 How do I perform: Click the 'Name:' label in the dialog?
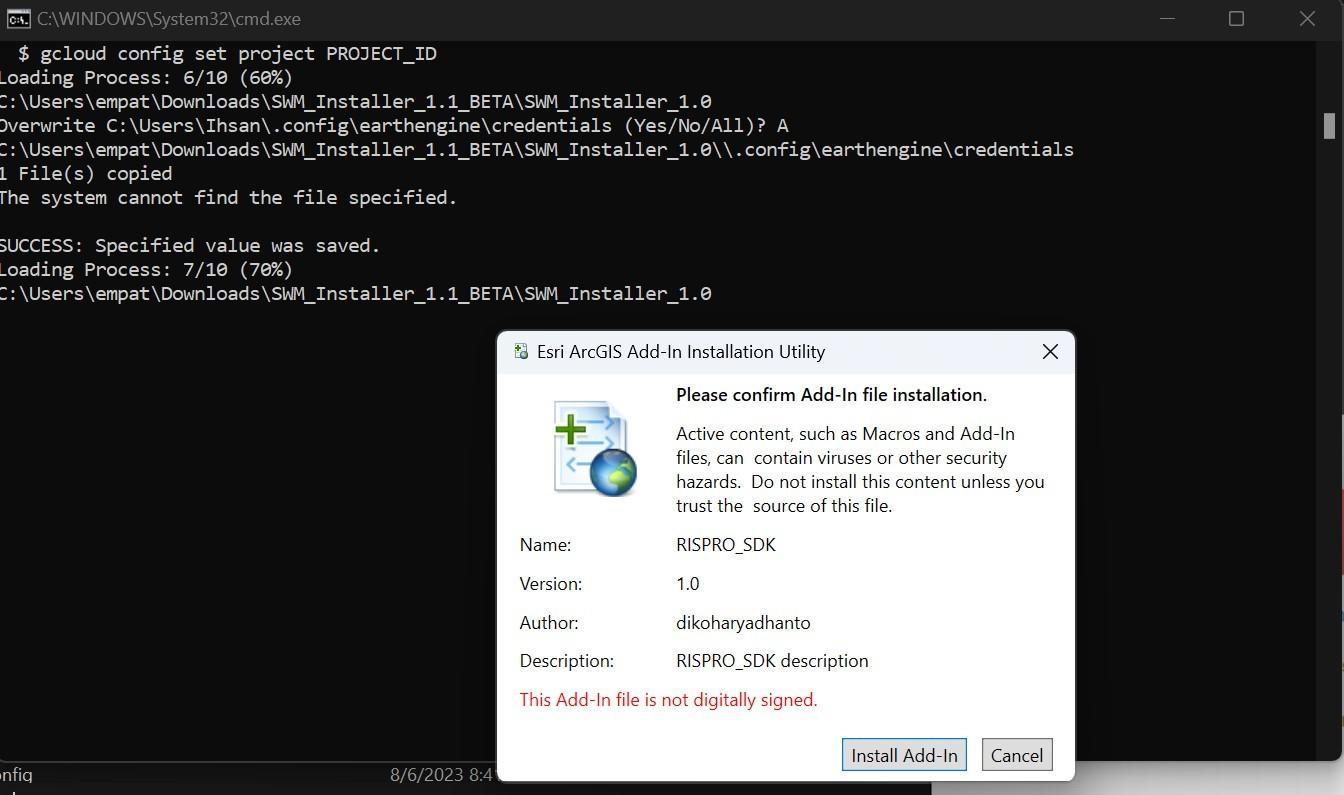(x=545, y=545)
